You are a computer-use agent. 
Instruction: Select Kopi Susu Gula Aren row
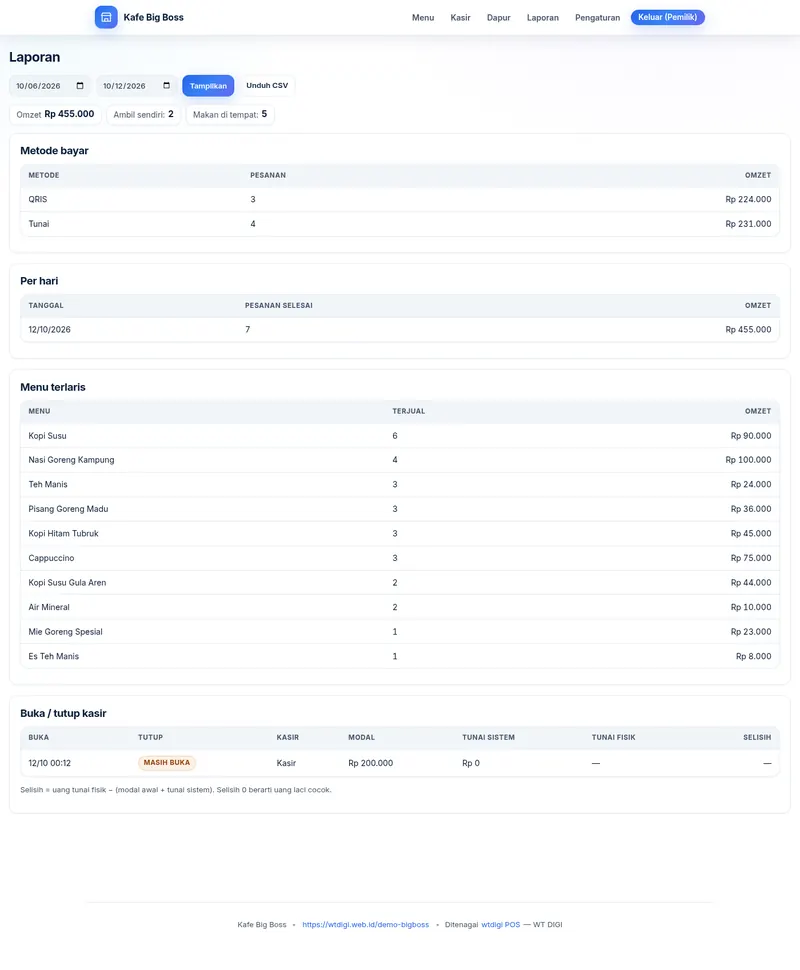(400, 583)
